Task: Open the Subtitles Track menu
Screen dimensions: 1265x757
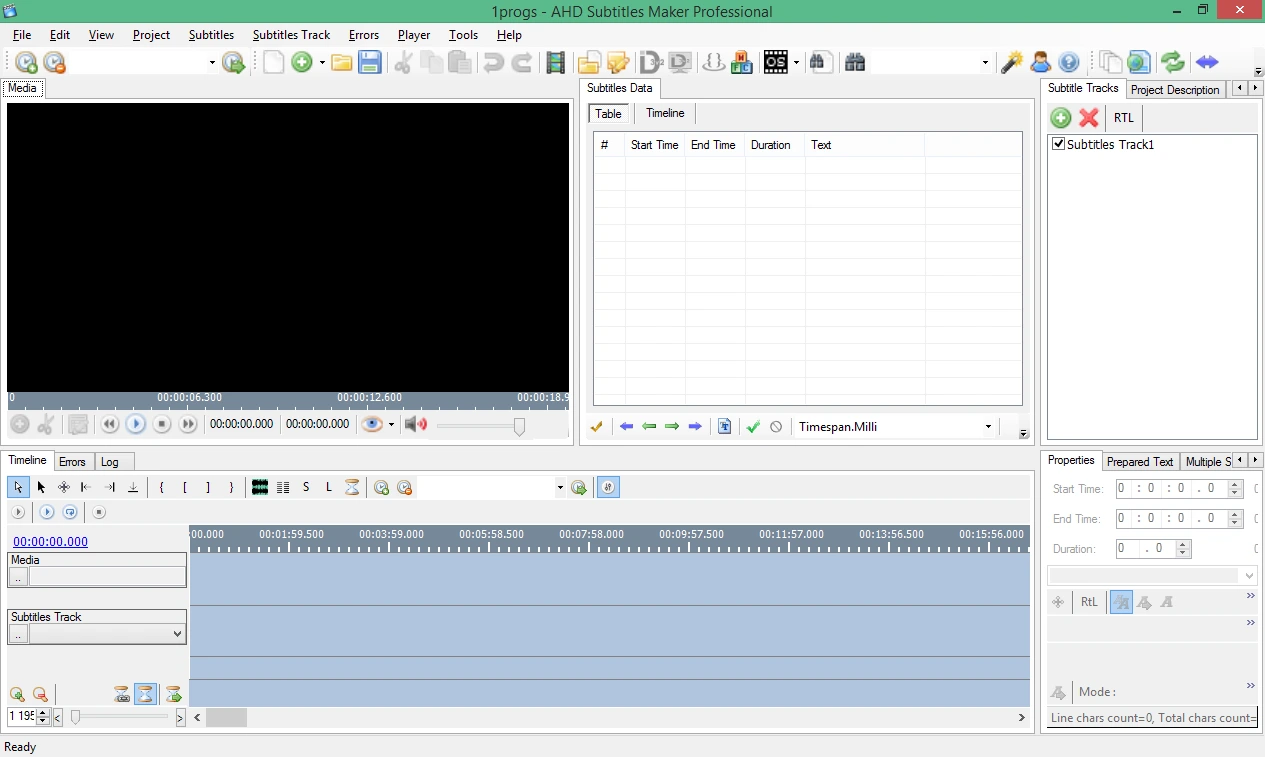Action: click(291, 34)
